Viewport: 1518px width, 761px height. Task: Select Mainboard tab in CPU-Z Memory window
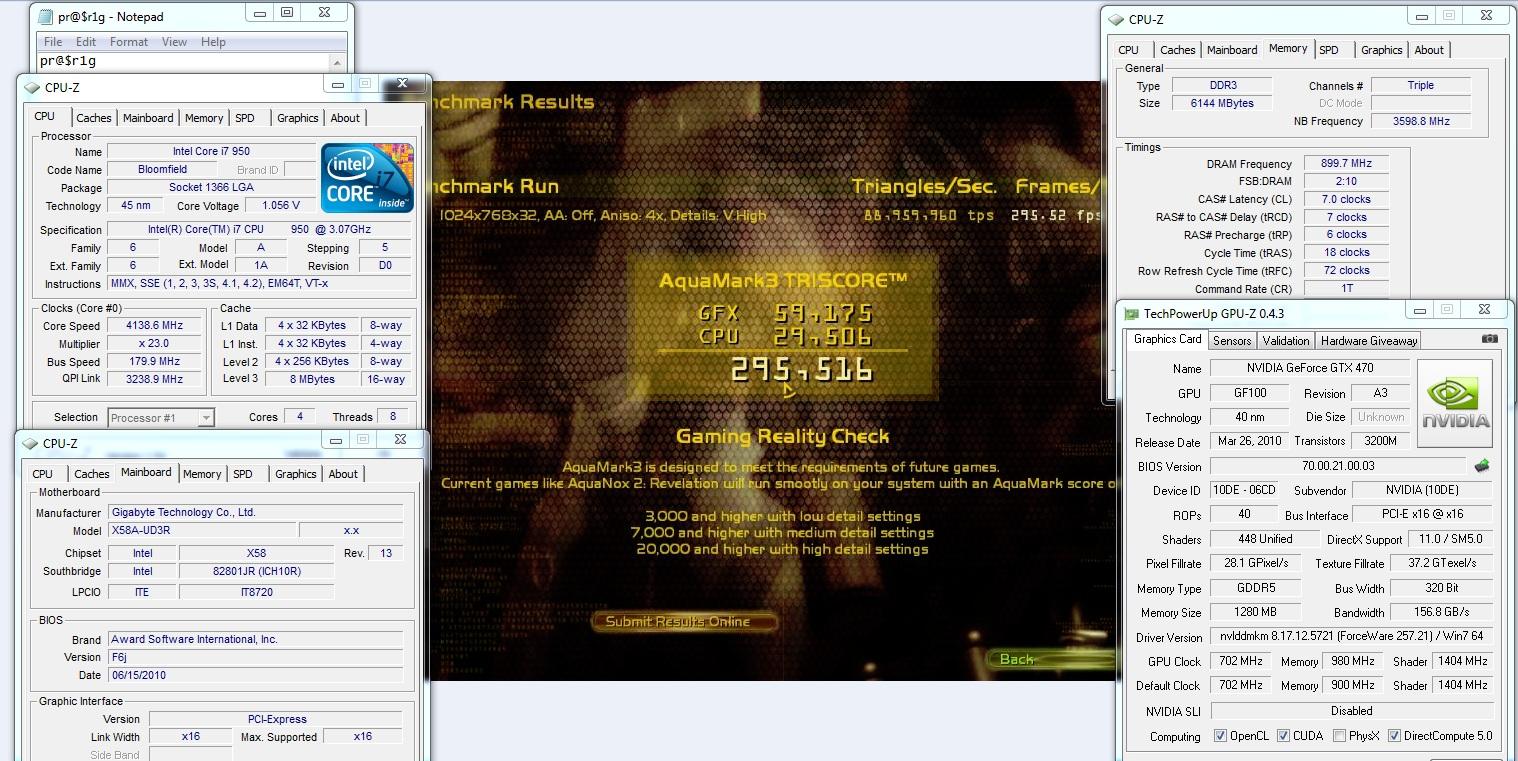coord(1232,50)
